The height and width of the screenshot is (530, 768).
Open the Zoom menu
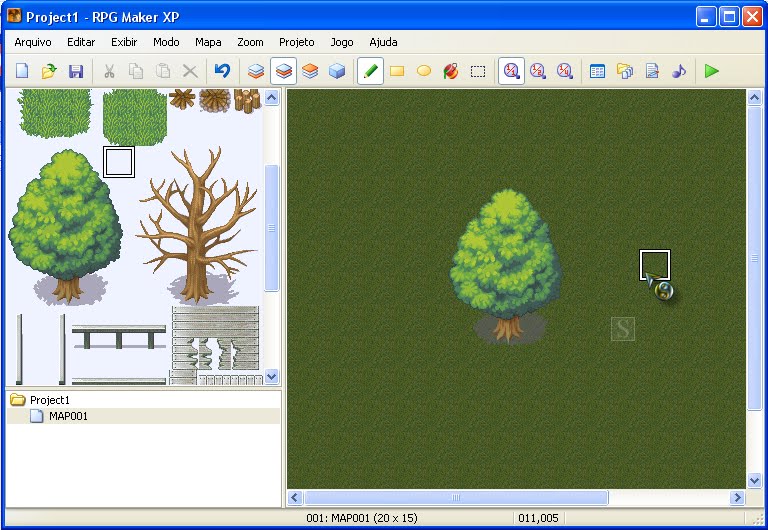tap(250, 42)
